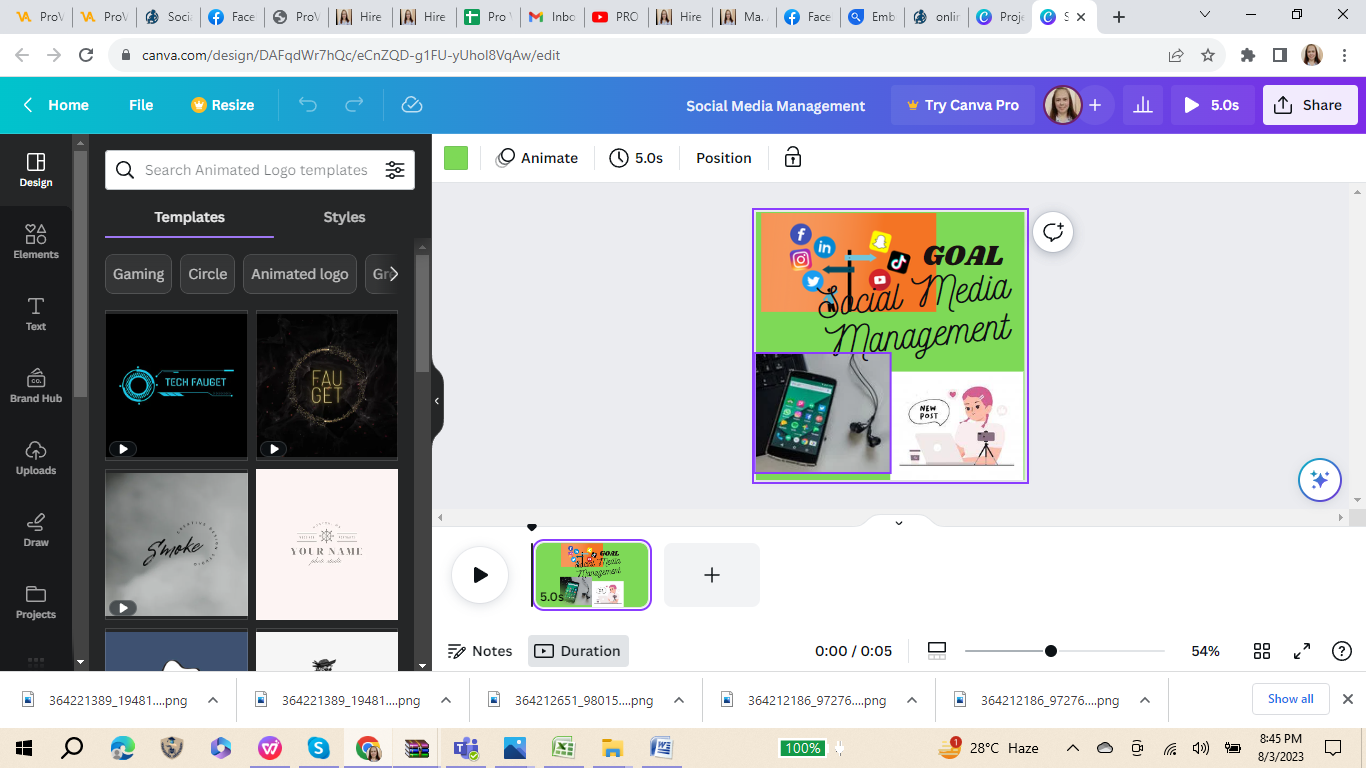1366x768 pixels.
Task: Go back Home
Action: click(56, 105)
